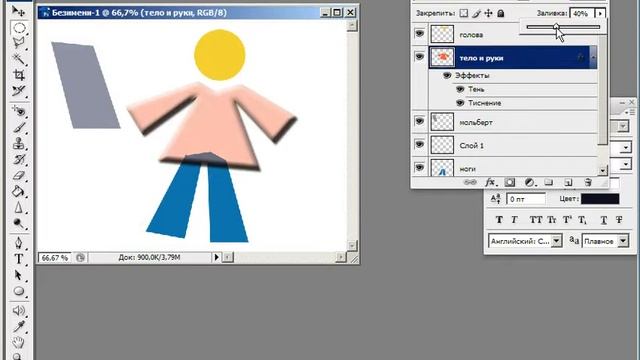Open the fx layer style menu
The image size is (640, 360).
coord(490,182)
